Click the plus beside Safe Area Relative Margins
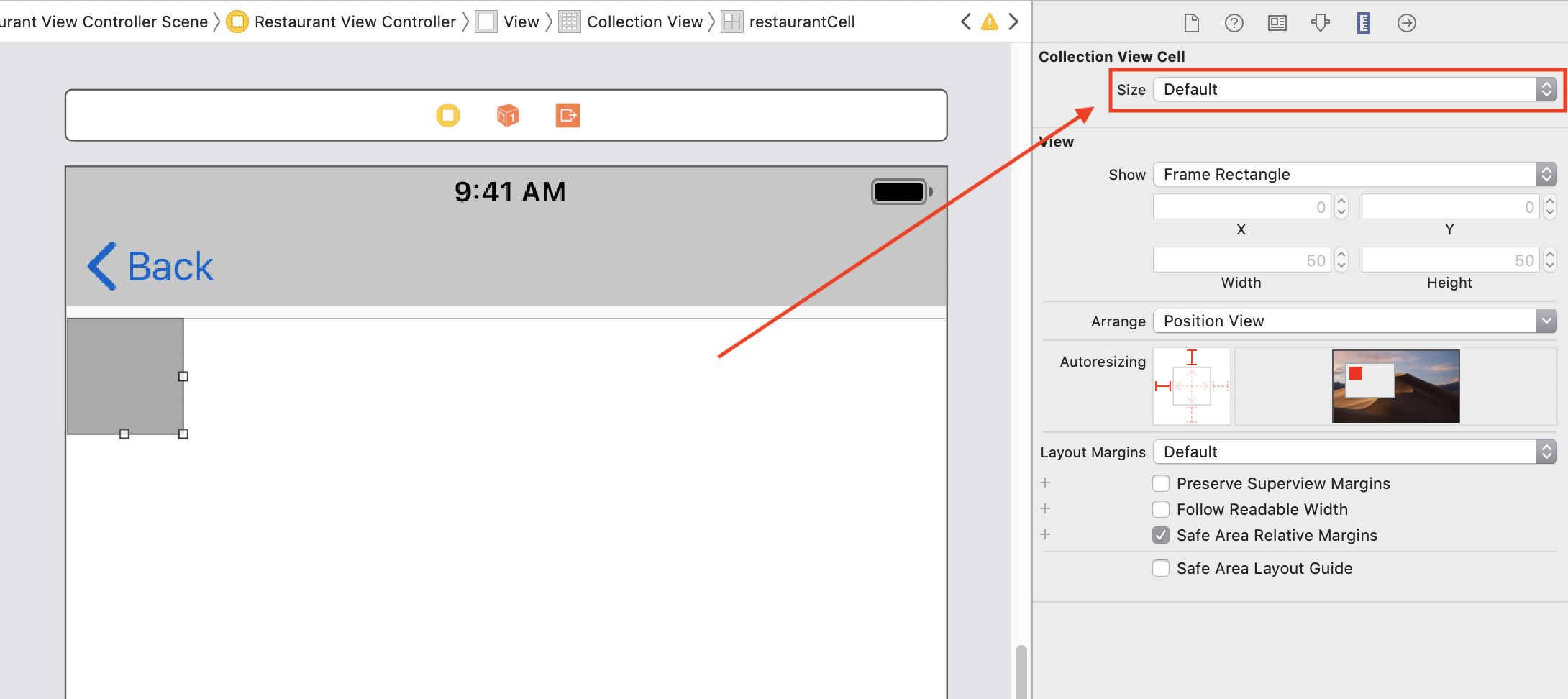Viewport: 1568px width, 699px height. (x=1045, y=534)
